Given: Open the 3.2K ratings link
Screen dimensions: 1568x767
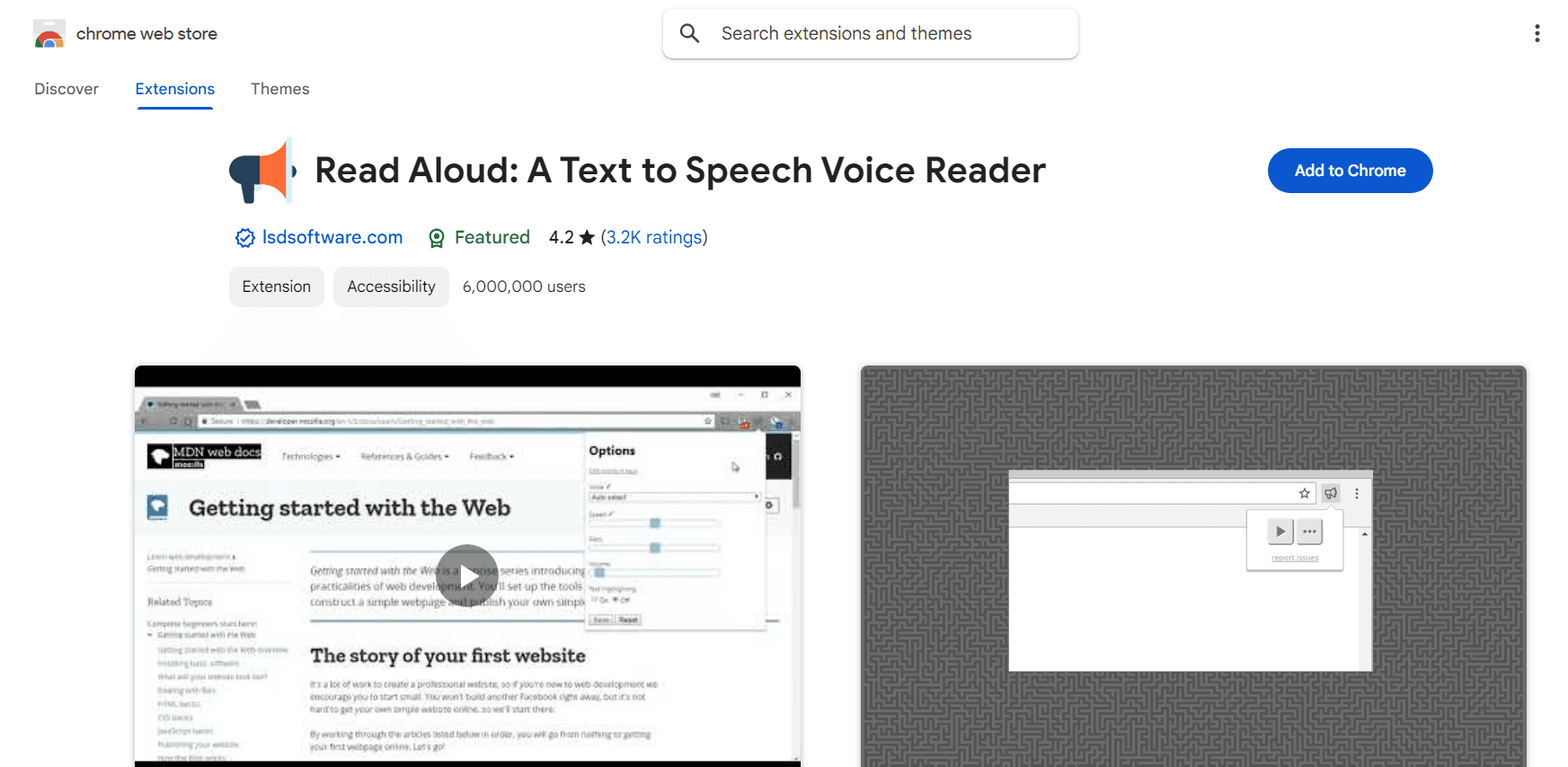Looking at the screenshot, I should [654, 237].
